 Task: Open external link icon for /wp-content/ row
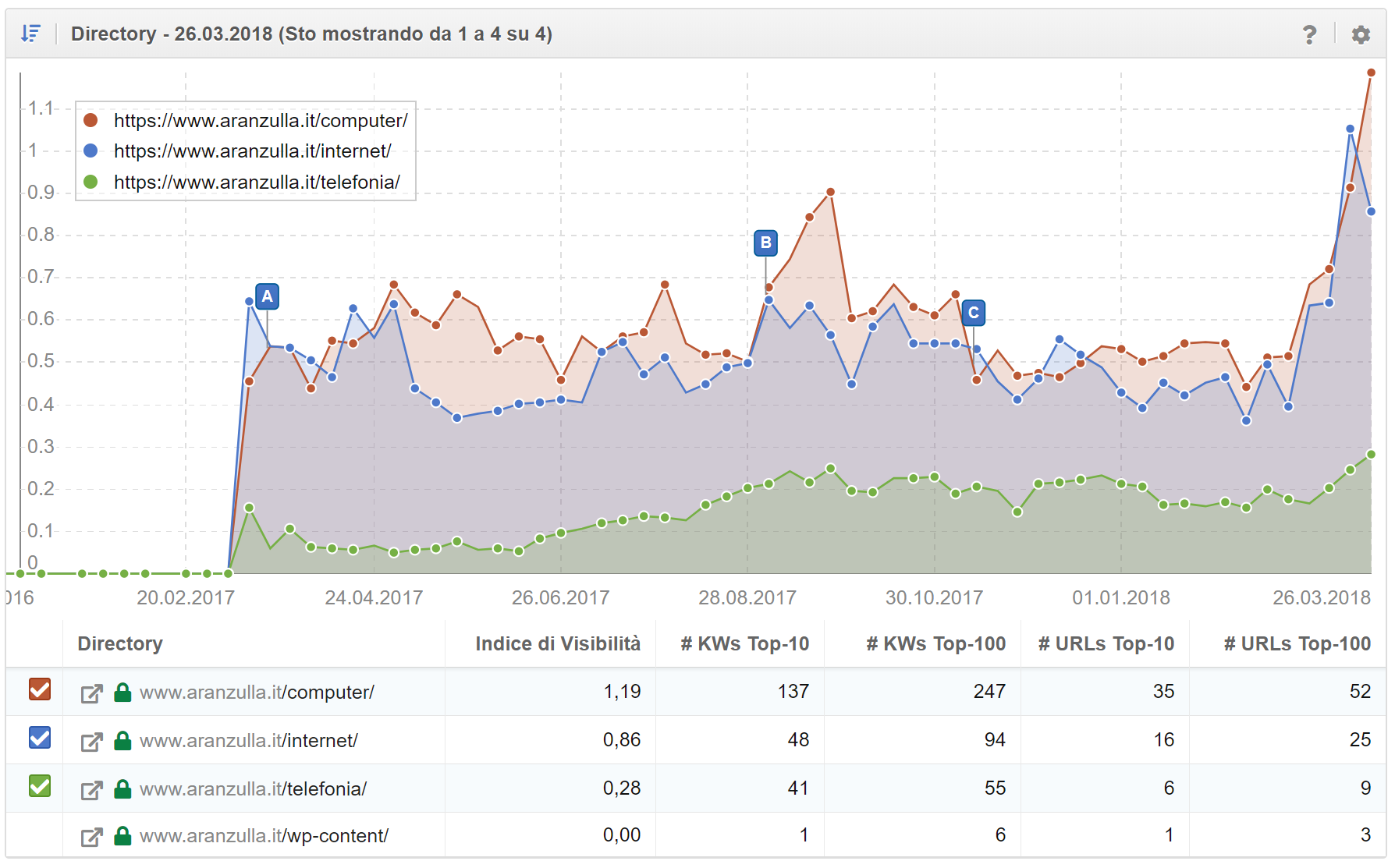coord(92,837)
